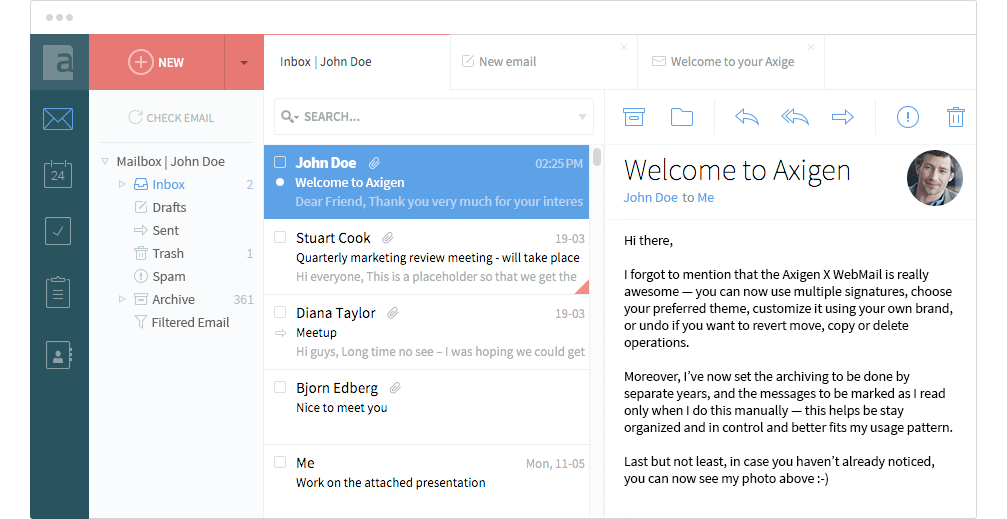
Task: Mark the message as spam
Action: tap(907, 117)
